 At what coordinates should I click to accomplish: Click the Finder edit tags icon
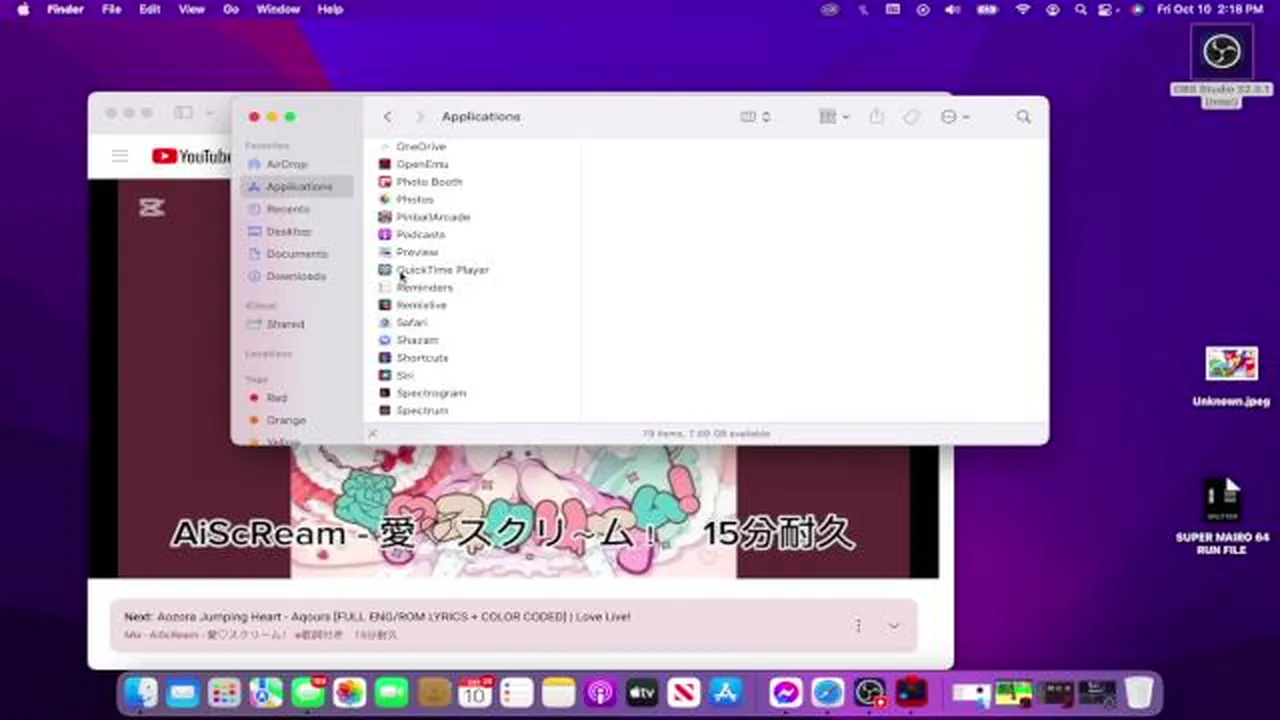(911, 117)
